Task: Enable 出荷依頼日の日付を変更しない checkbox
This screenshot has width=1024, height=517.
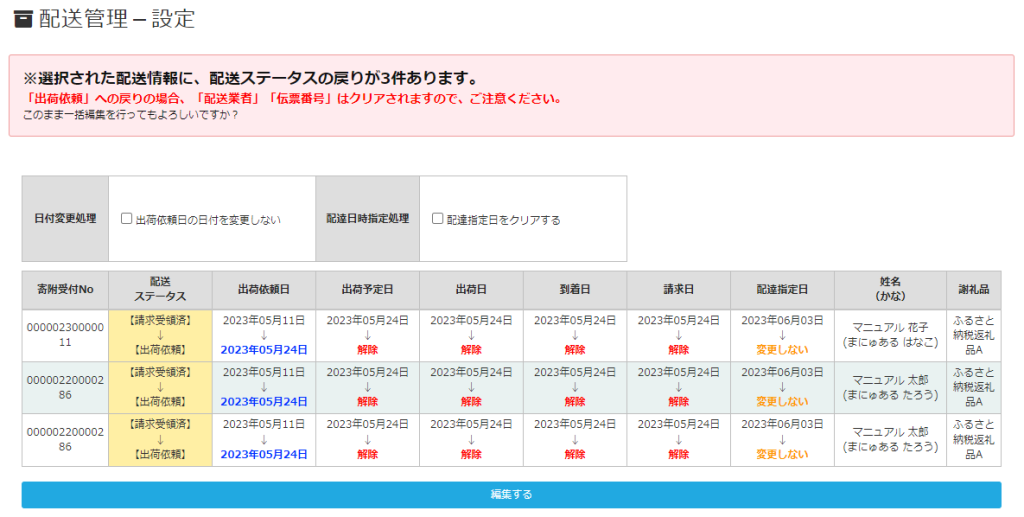Action: click(x=127, y=218)
